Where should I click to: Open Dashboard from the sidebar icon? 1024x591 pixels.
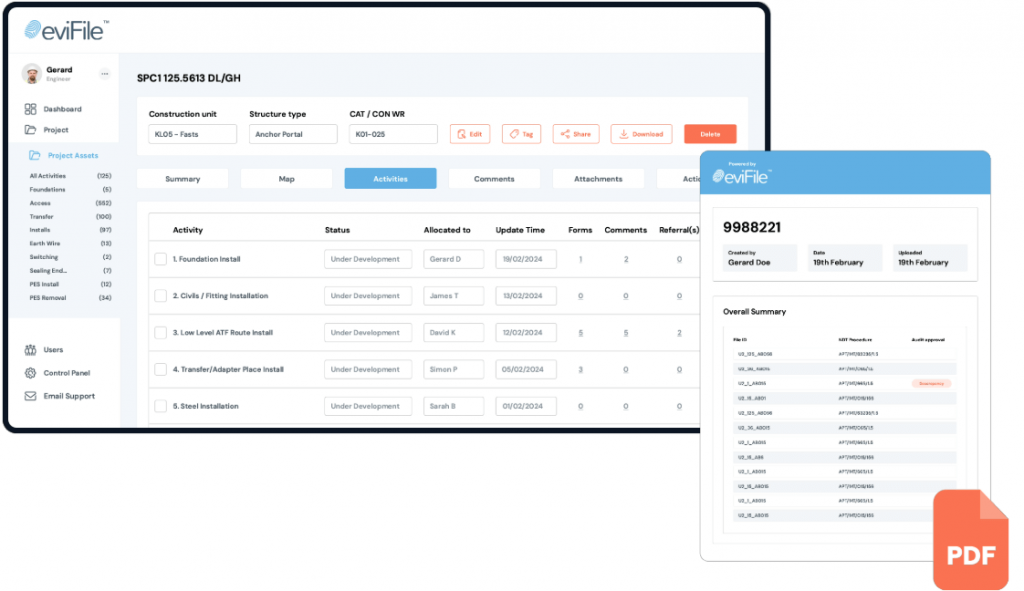(29, 109)
